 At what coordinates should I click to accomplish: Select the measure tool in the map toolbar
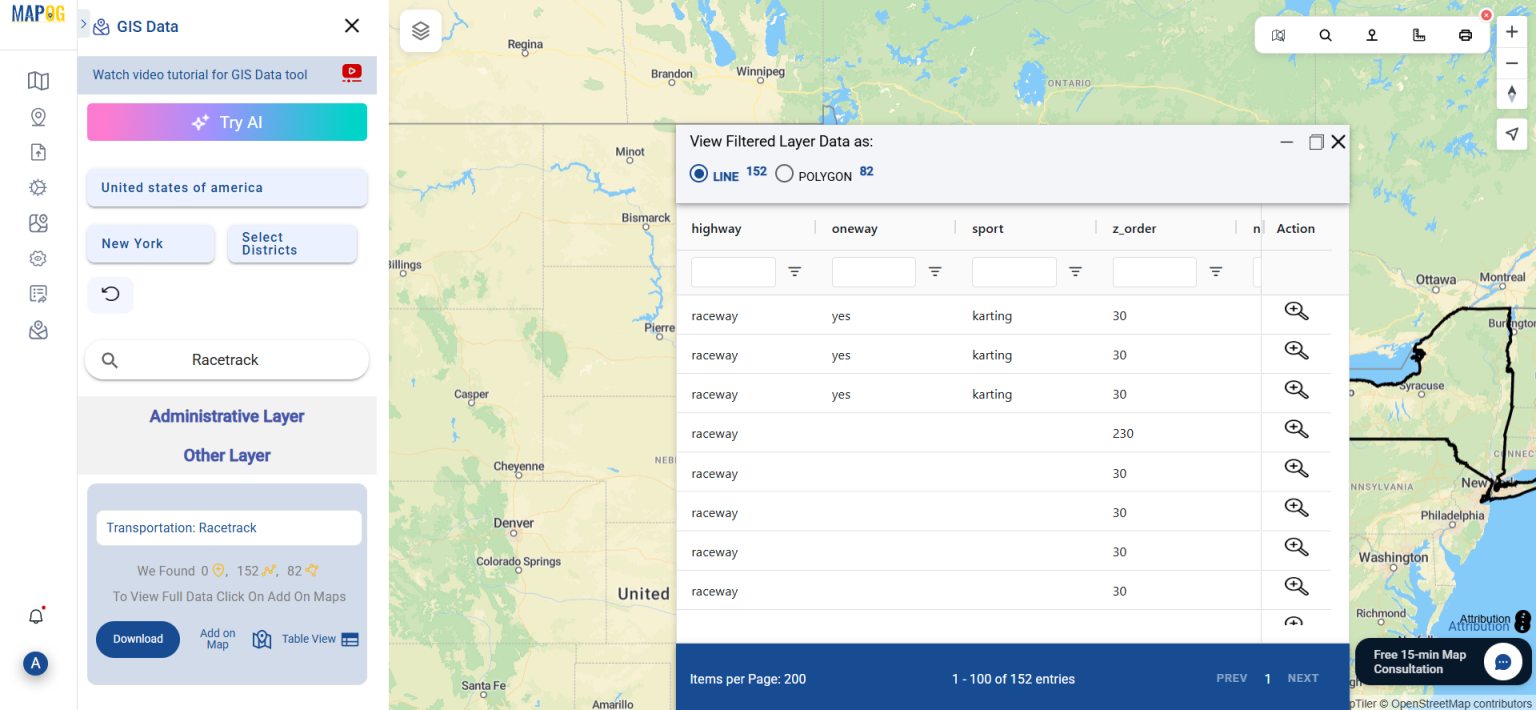(1419, 34)
